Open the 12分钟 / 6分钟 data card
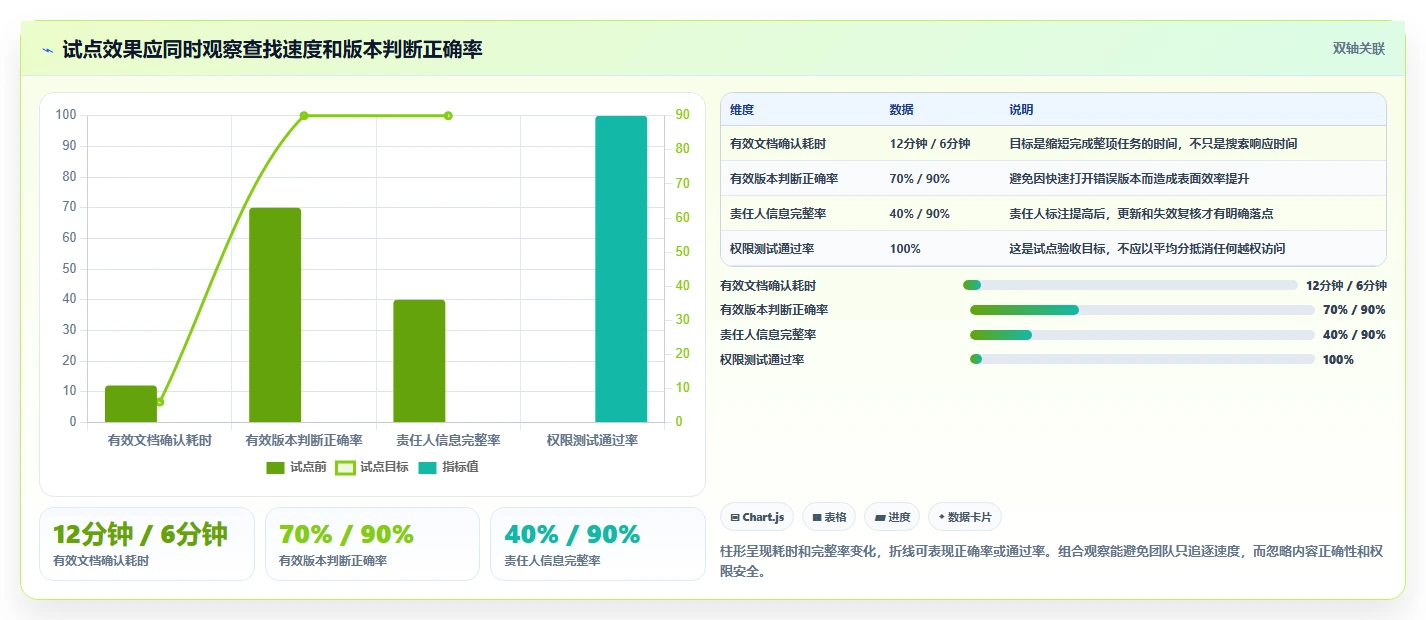This screenshot has width=1426, height=620. (147, 544)
